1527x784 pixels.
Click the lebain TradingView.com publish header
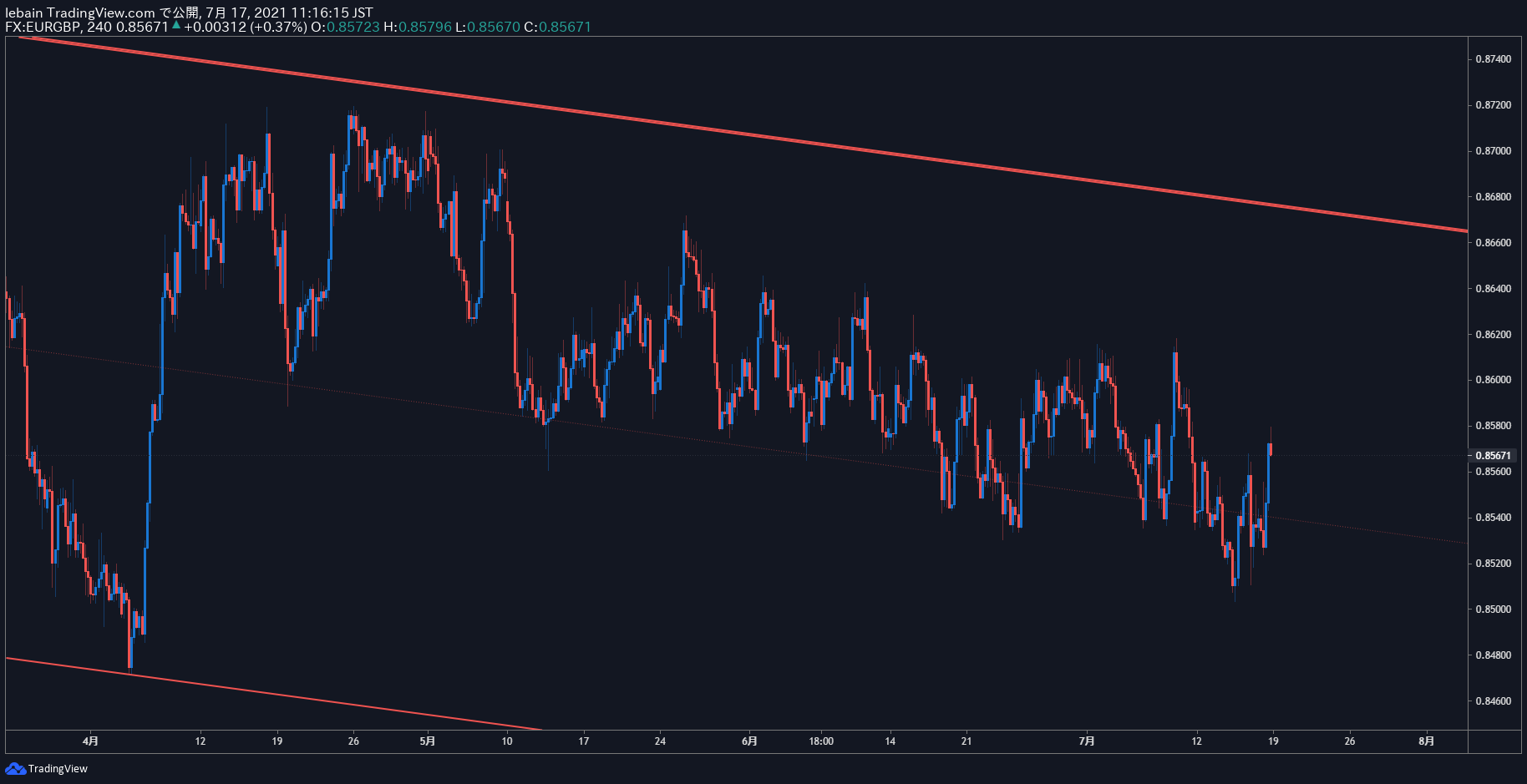point(189,13)
